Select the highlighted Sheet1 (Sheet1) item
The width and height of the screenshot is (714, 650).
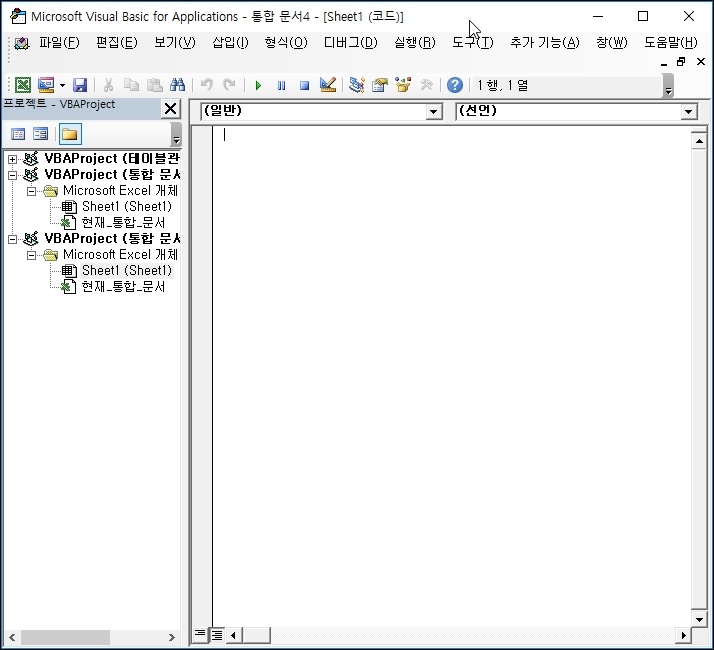tap(127, 271)
